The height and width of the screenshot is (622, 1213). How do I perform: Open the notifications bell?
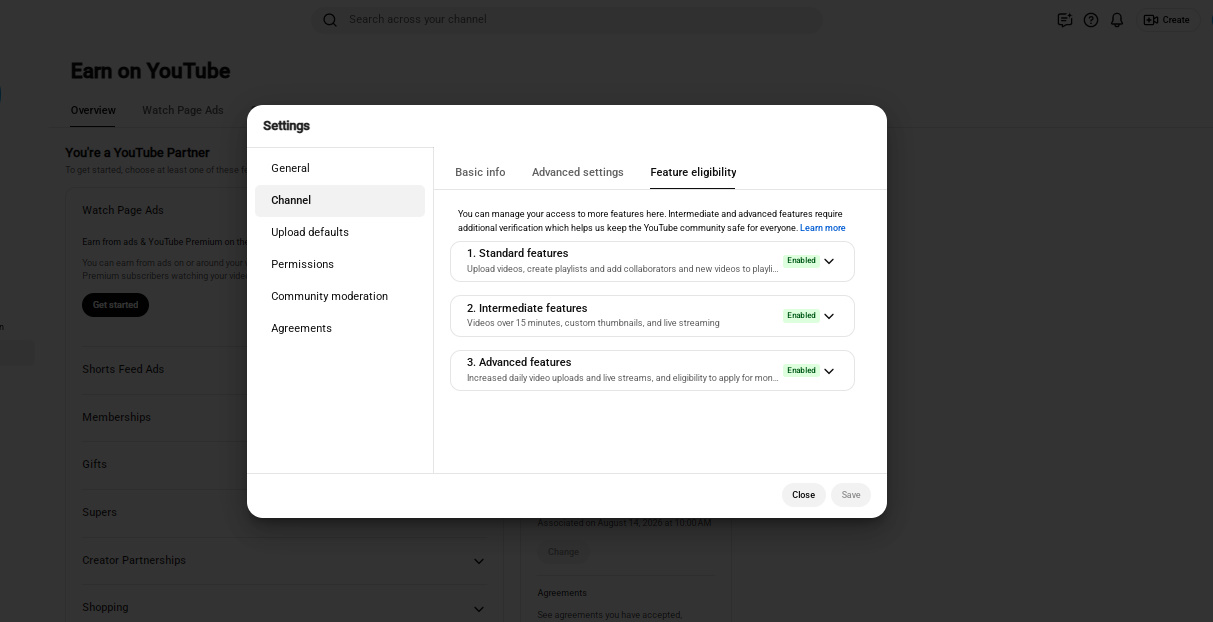1117,20
